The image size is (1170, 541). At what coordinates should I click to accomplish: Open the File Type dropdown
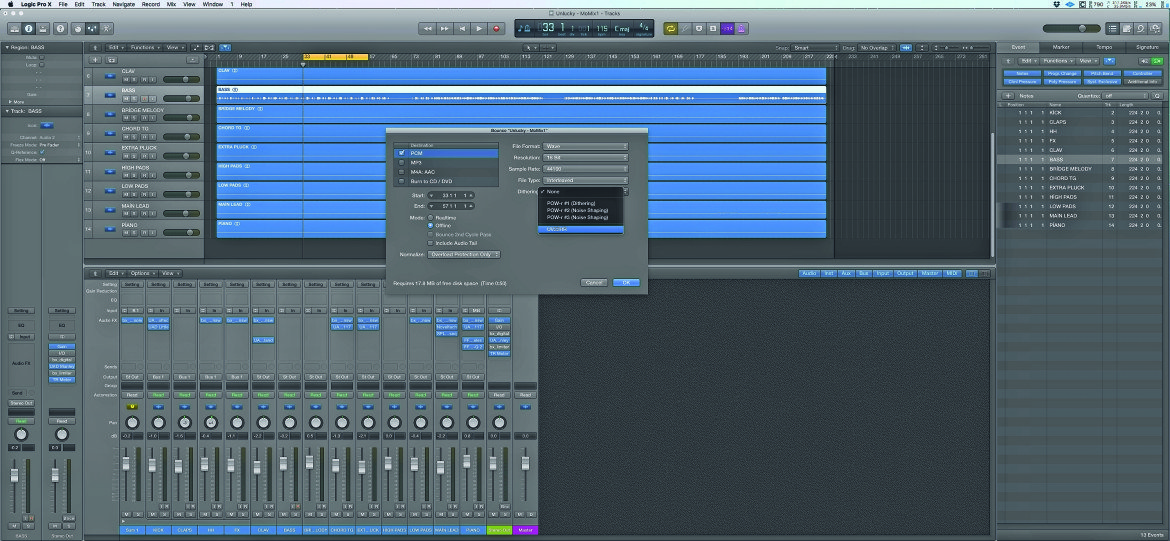(x=585, y=180)
